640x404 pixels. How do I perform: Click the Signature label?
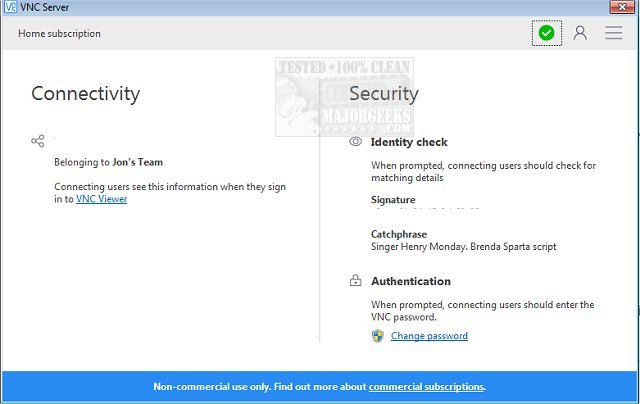393,200
